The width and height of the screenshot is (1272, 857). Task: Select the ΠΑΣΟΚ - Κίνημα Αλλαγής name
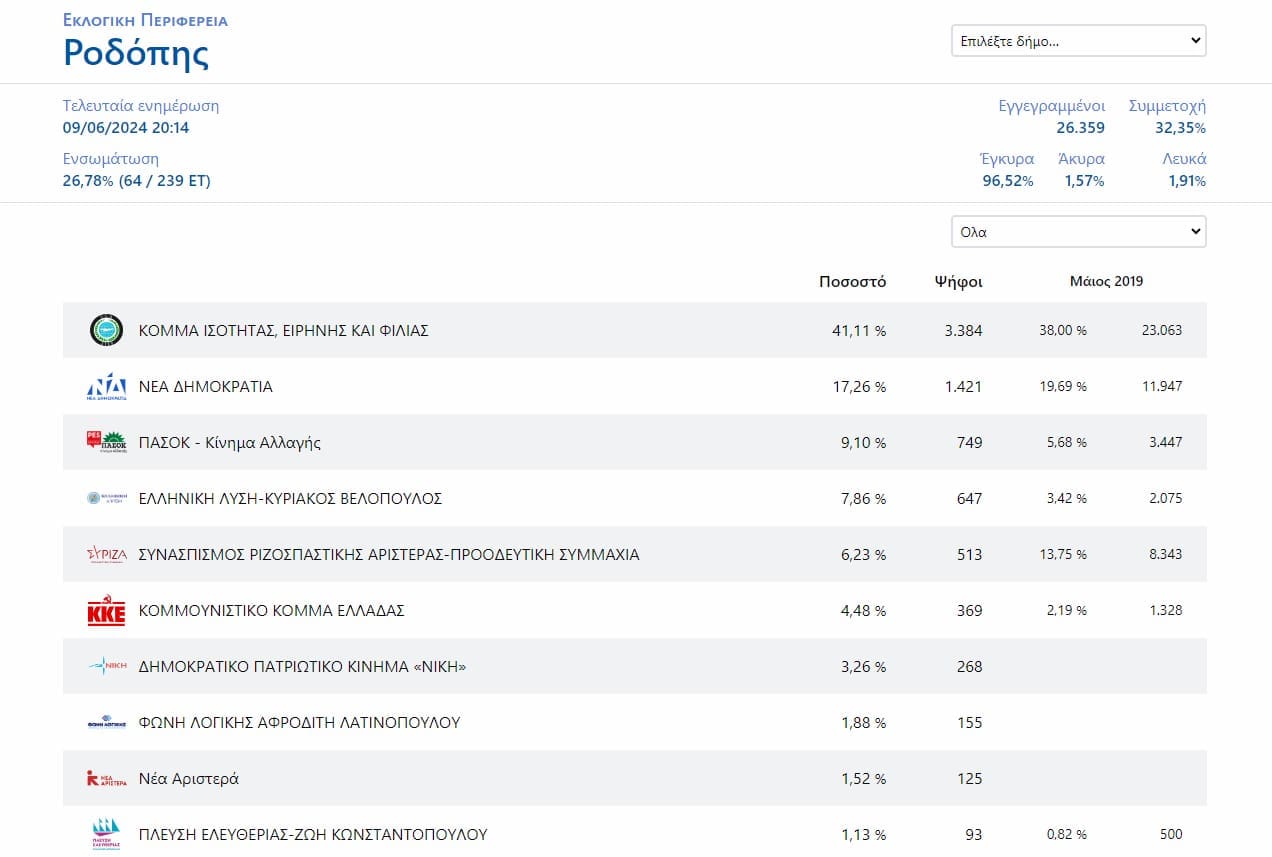point(230,442)
